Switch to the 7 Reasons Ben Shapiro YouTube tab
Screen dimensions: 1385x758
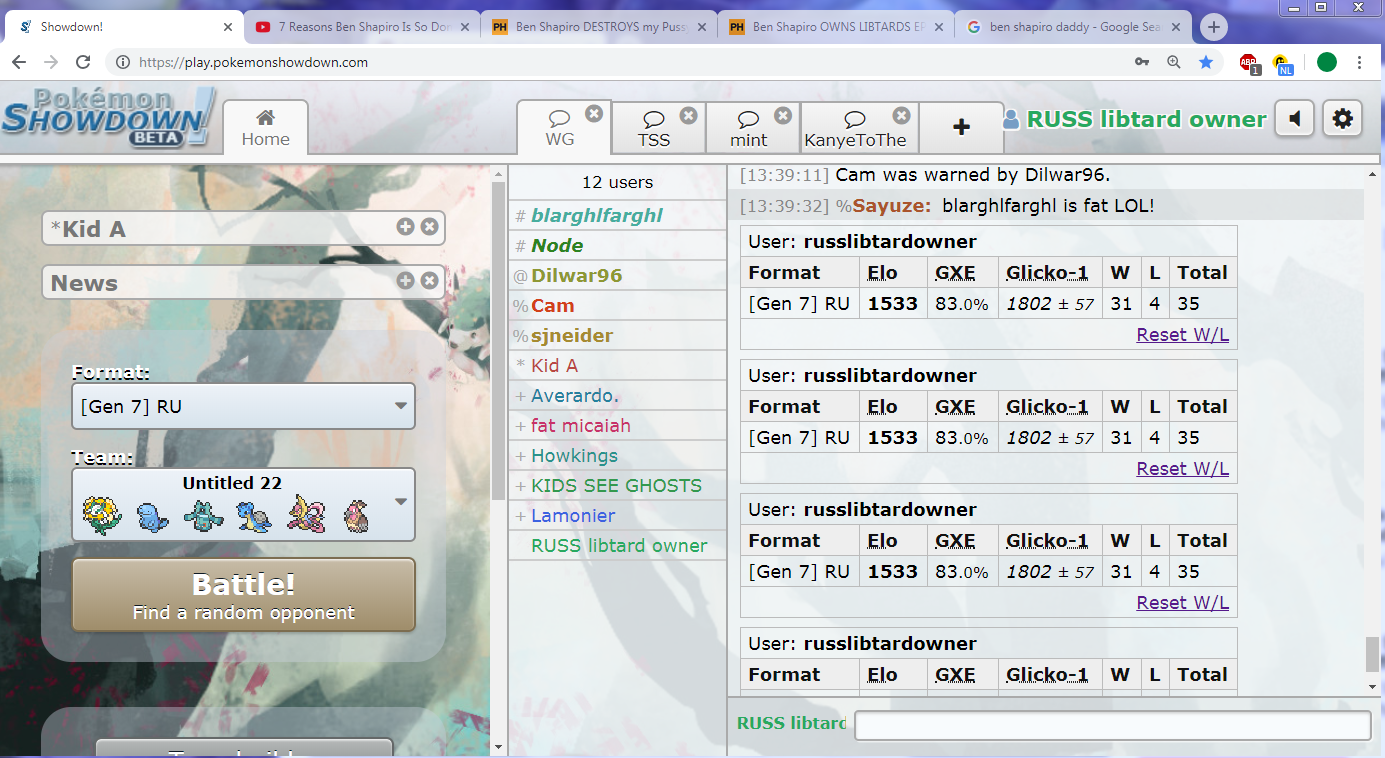pyautogui.click(x=361, y=27)
